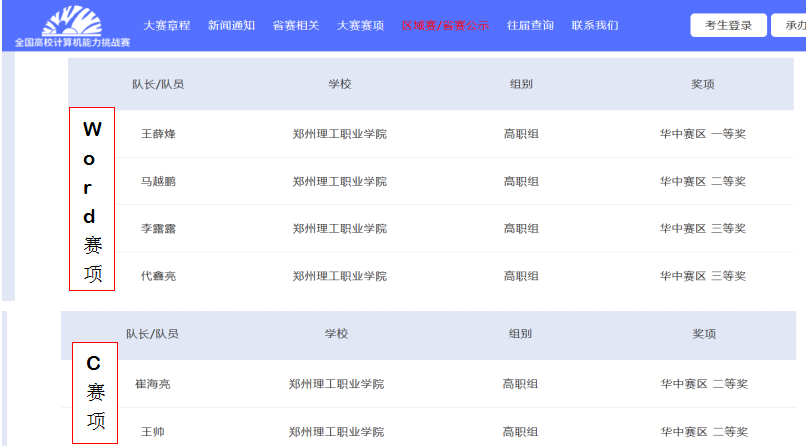Click the name 王帅 in bottom row
Image resolution: width=808 pixels, height=446 pixels.
[154, 432]
